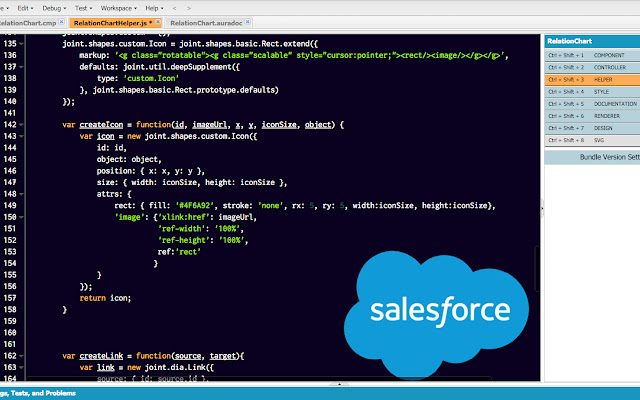
Task: Click the 'ref-width' property on line 151
Action: (182, 229)
